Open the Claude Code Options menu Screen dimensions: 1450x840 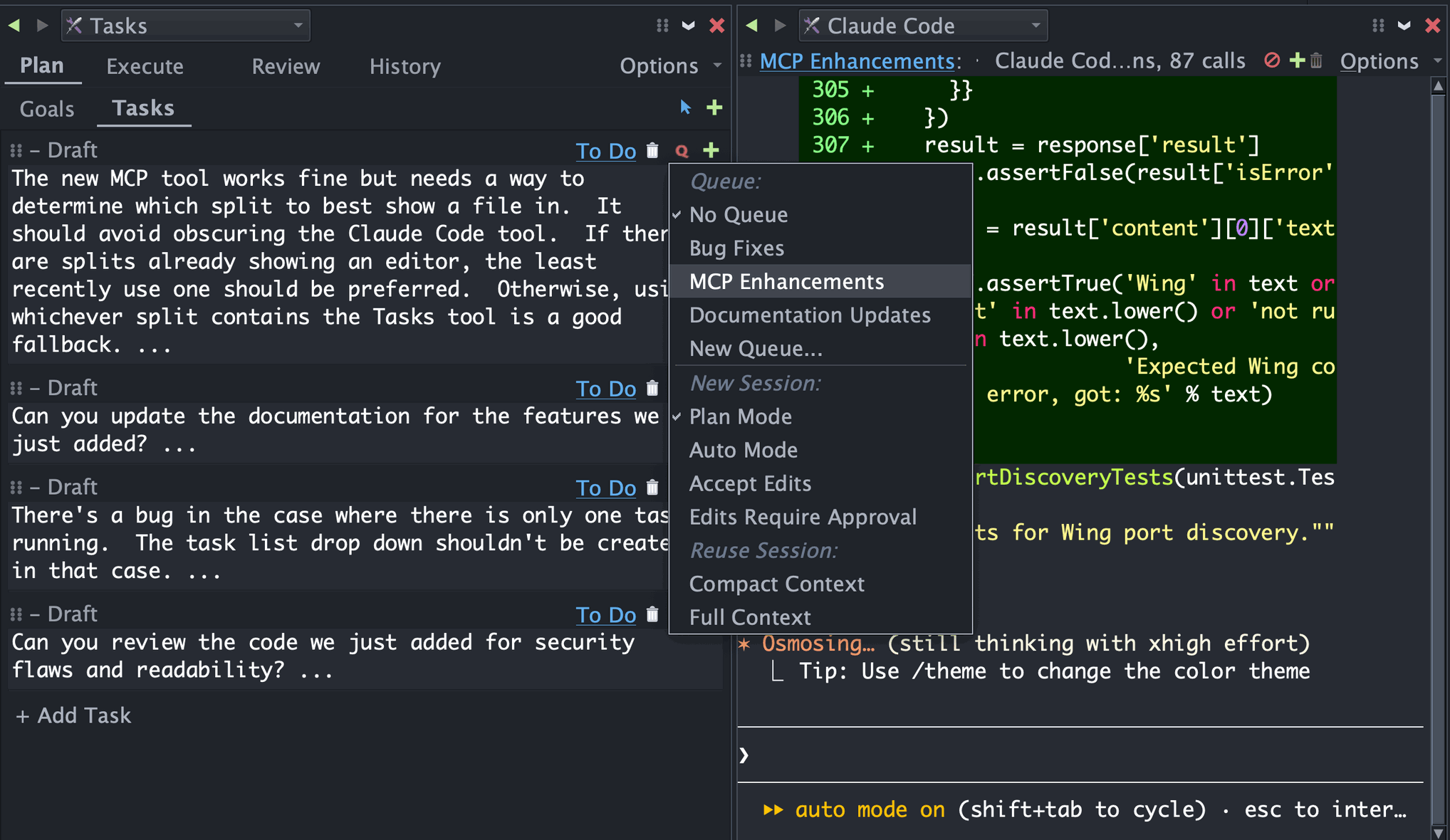pyautogui.click(x=1390, y=61)
